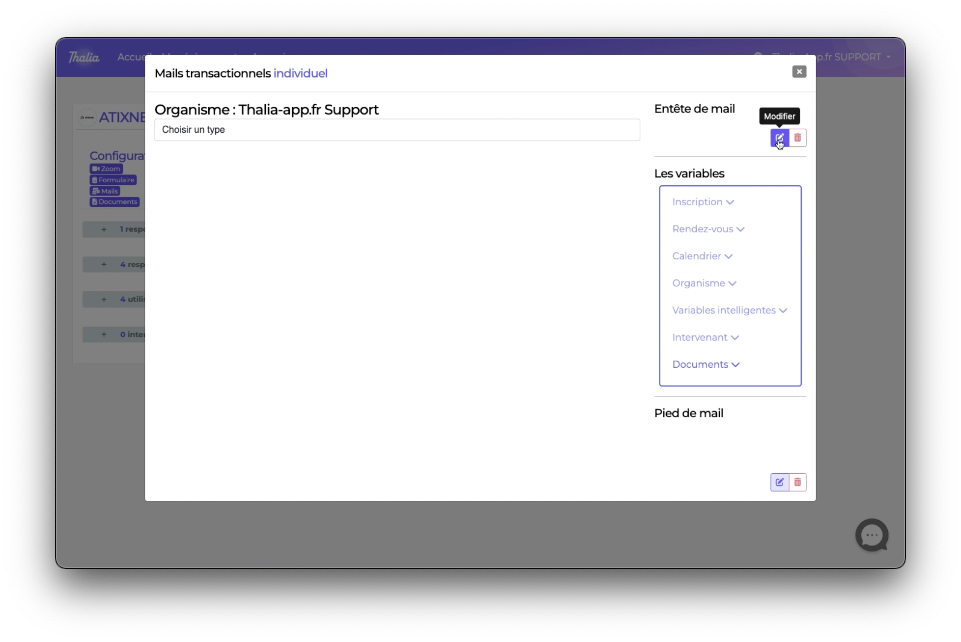Open the 'Choisir un type' dropdown
Screen dimensions: 961x642
coord(396,130)
